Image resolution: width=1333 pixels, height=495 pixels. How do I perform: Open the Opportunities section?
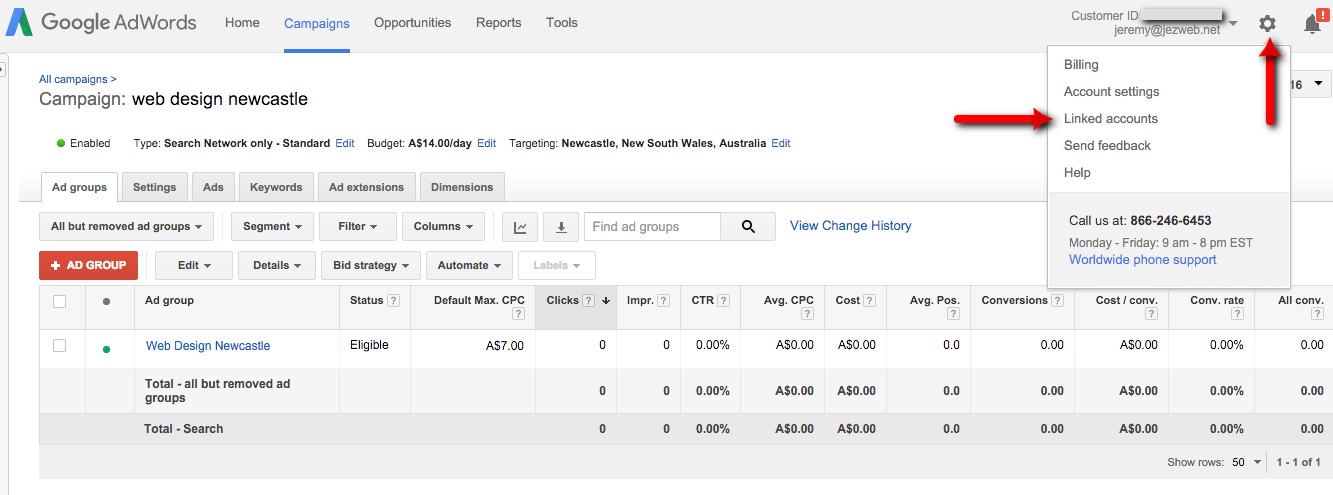click(413, 23)
